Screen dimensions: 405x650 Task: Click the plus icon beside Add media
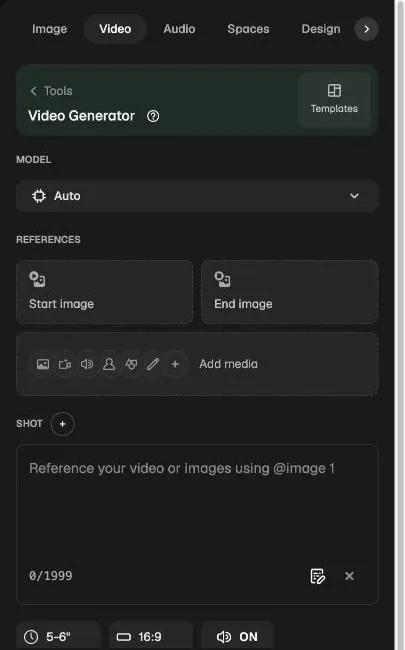coord(175,364)
